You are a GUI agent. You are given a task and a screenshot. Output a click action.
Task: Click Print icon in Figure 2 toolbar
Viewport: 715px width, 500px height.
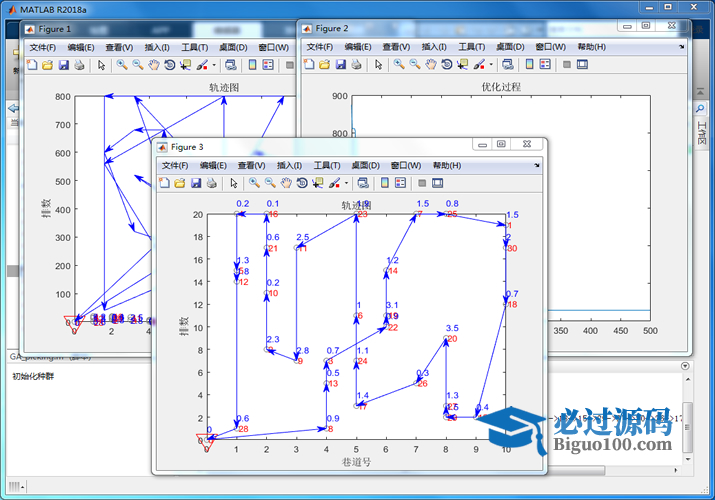coord(357,65)
